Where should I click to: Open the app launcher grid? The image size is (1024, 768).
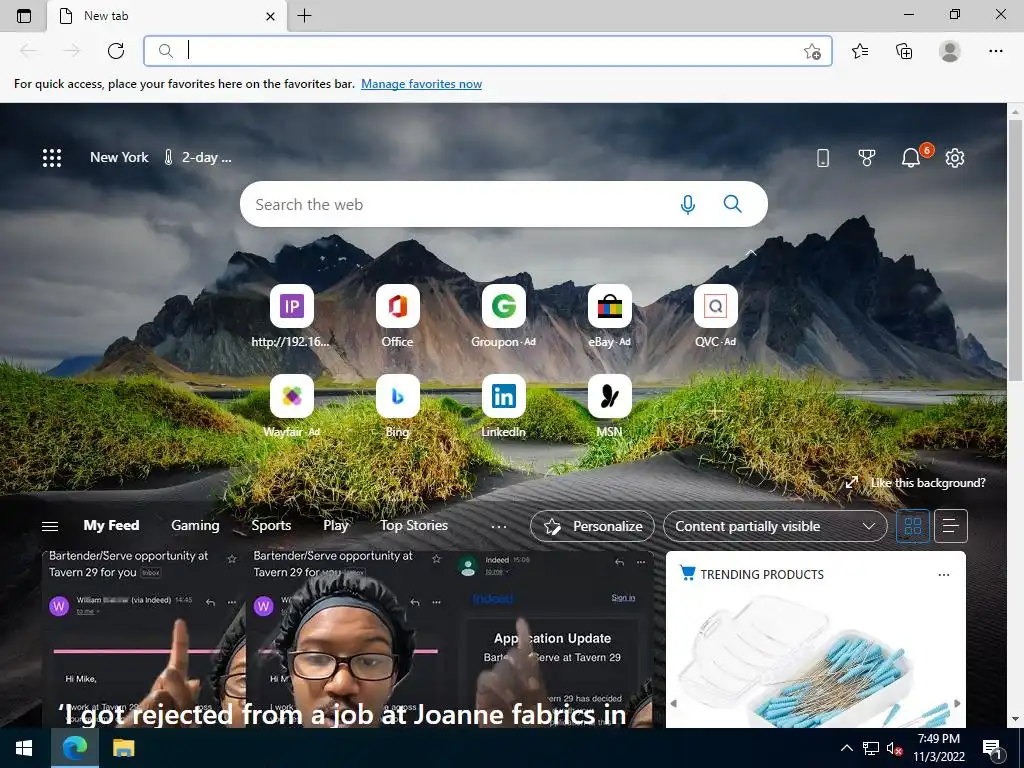(52, 157)
